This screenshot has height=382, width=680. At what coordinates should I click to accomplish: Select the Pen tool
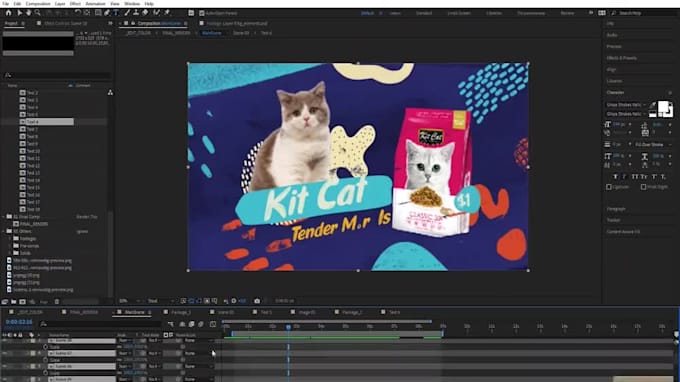[x=107, y=13]
